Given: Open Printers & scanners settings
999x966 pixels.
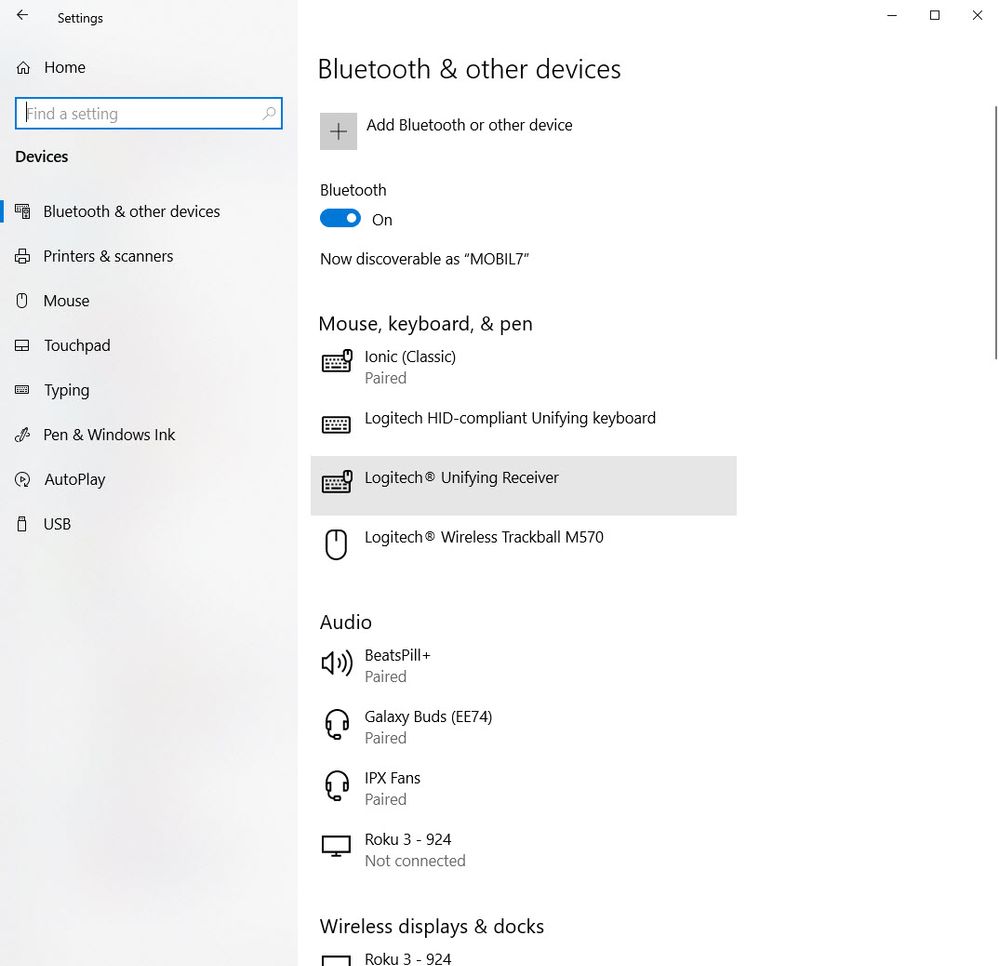Looking at the screenshot, I should 148,256.
